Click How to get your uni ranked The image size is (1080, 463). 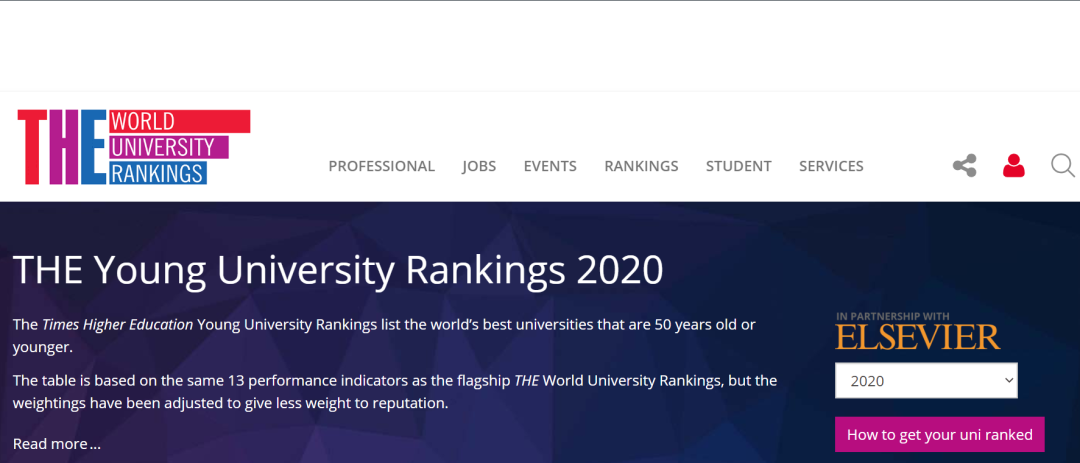point(939,435)
